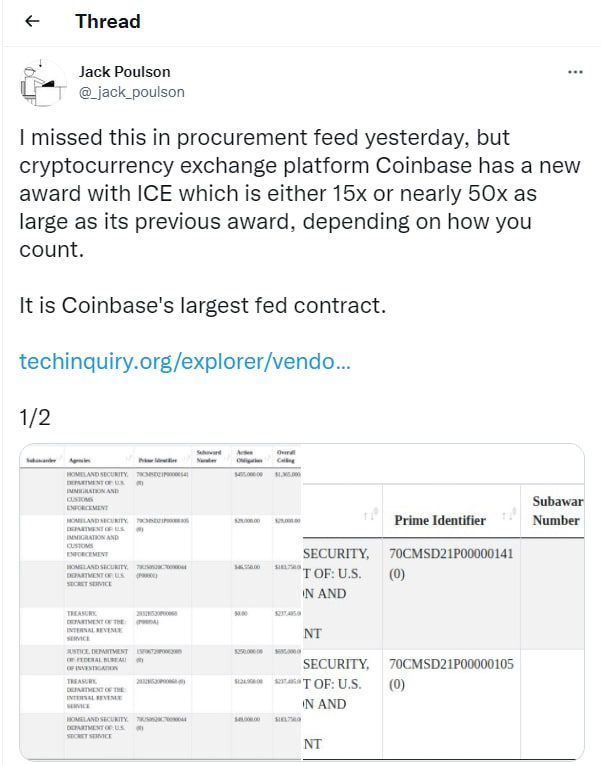
Task: Sort by Prime Identifier in enlarged table
Action: [509, 514]
